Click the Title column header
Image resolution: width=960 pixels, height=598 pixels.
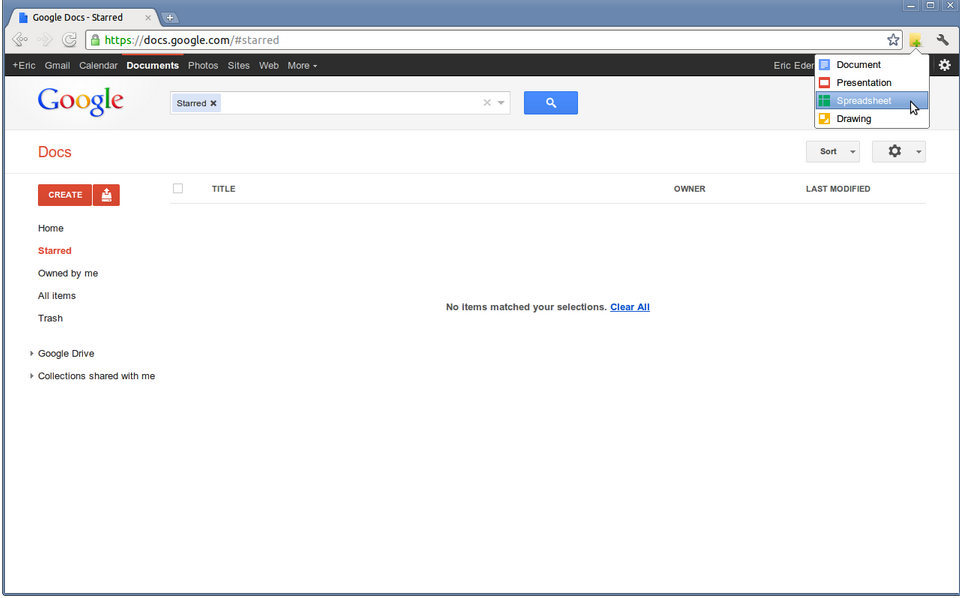[x=223, y=189]
